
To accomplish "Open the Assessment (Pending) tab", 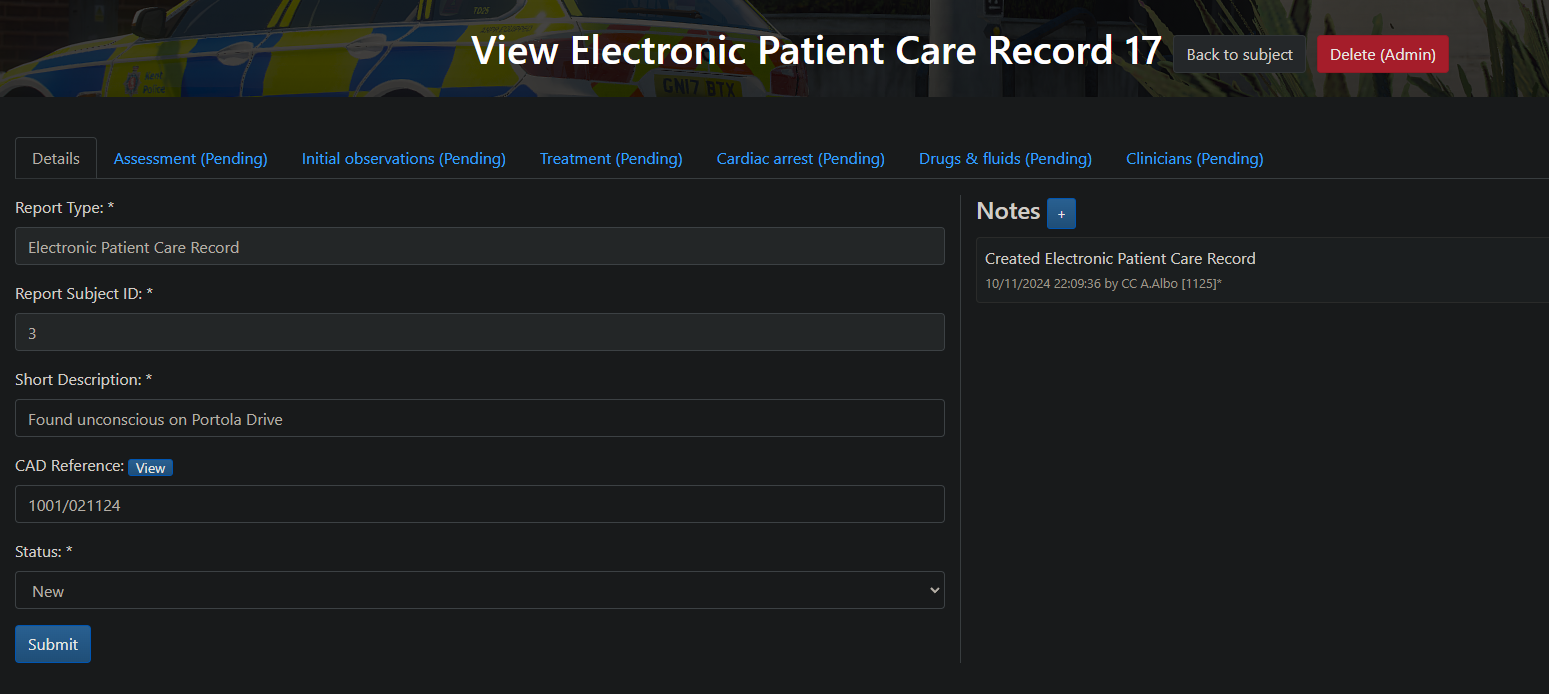I will [x=190, y=158].
